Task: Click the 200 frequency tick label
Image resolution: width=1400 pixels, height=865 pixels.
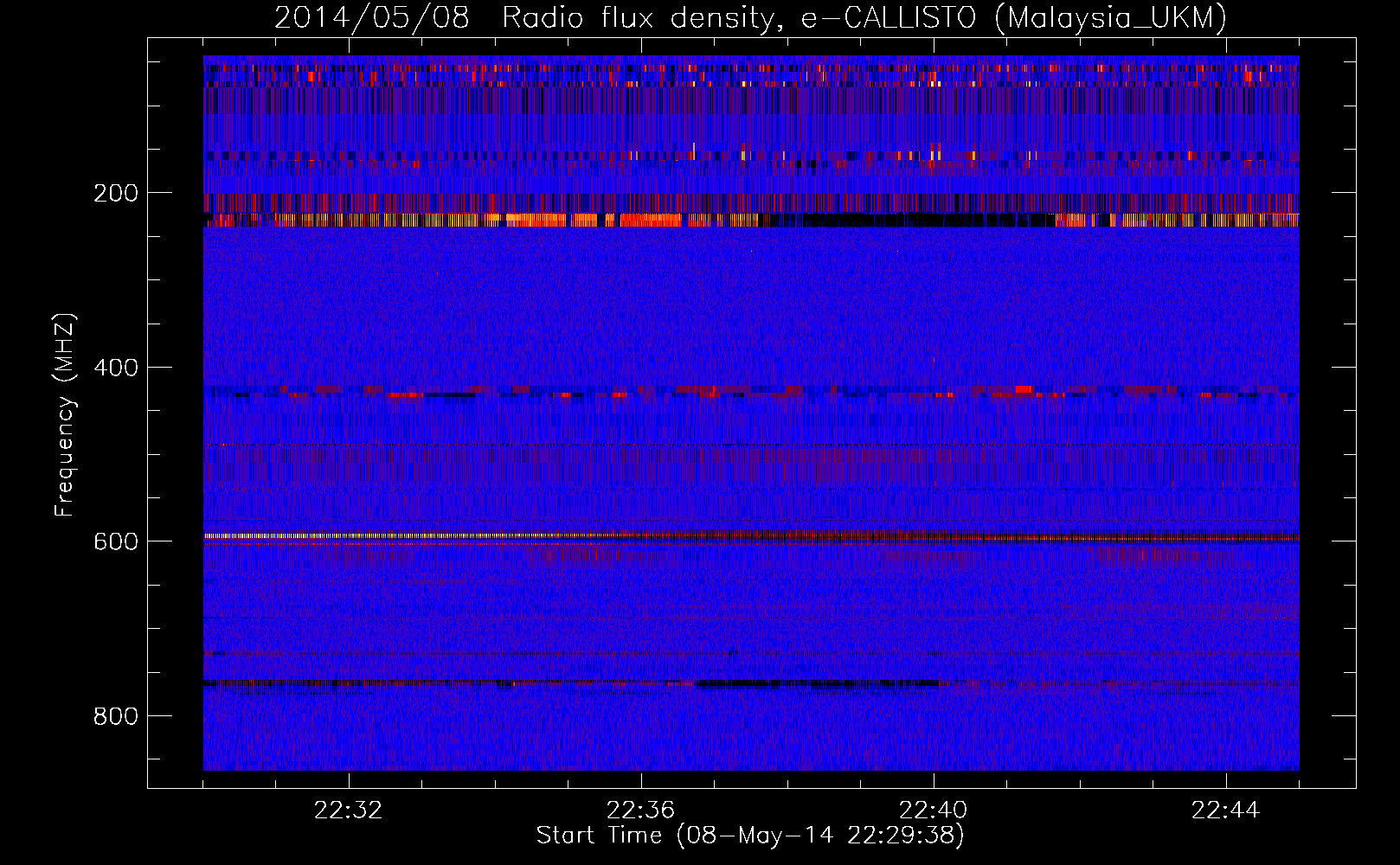Action: click(x=116, y=193)
